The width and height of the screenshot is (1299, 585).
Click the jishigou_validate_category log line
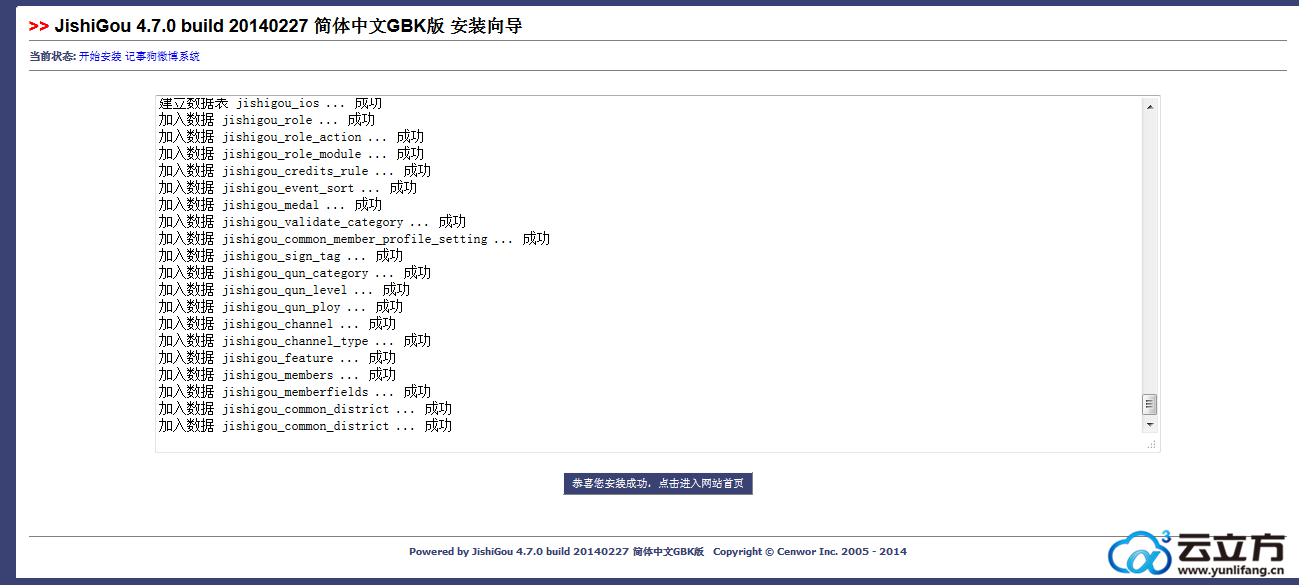(x=312, y=222)
